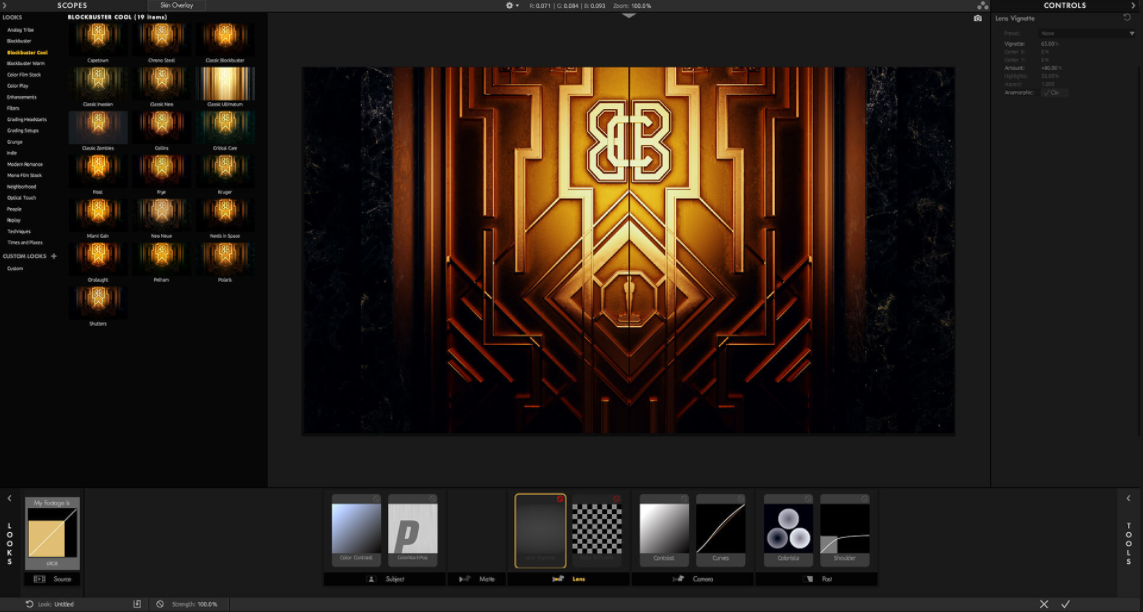The image size is (1143, 612).
Task: Click the three-circles icon beside Controls
Action: point(982,5)
